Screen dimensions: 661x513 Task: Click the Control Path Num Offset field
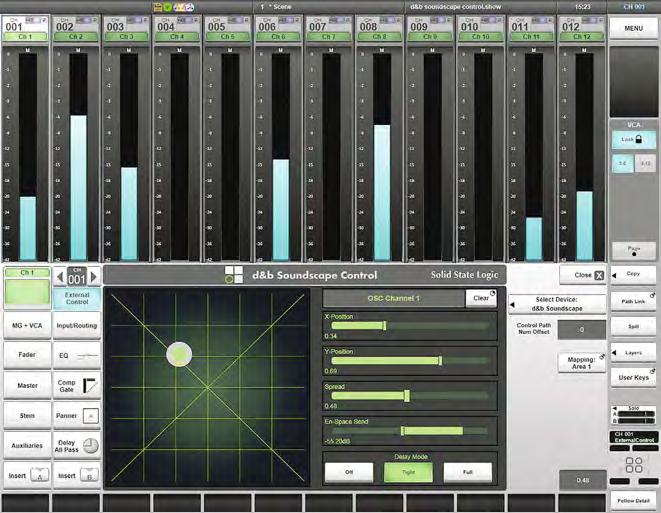[582, 330]
